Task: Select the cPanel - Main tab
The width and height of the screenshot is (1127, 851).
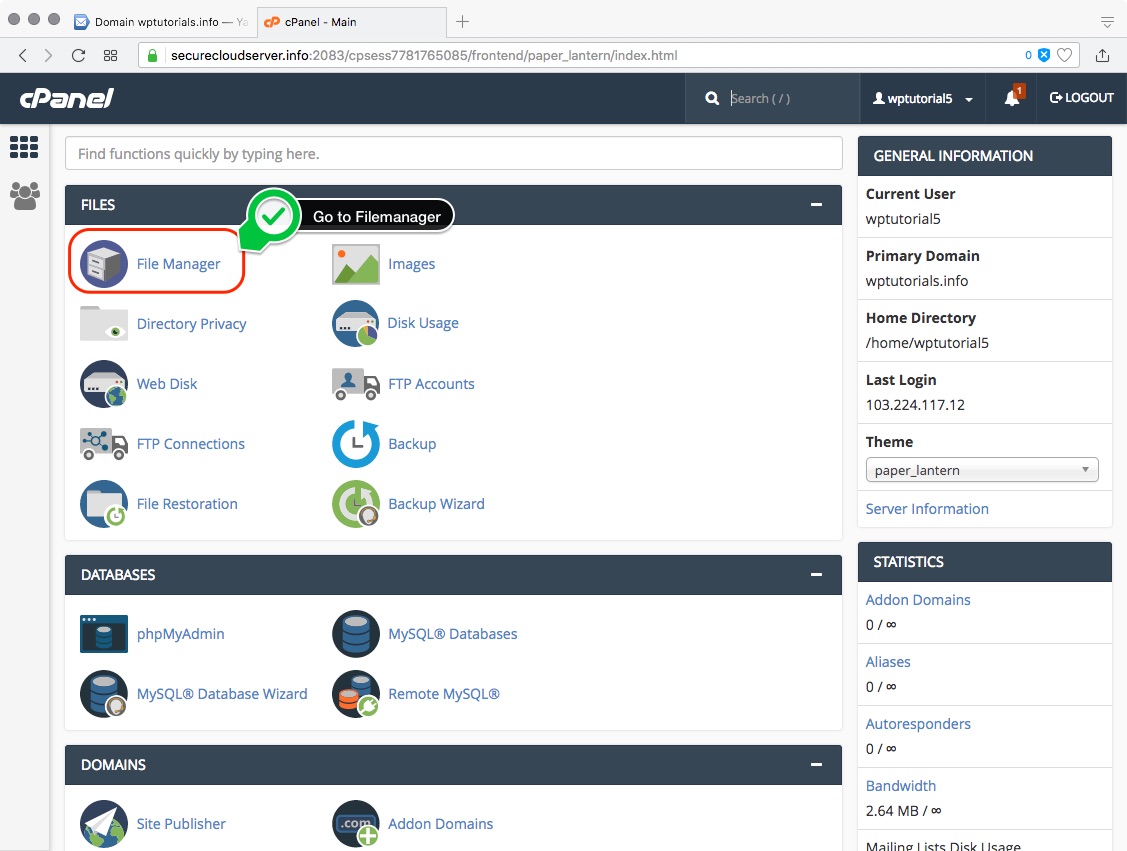Action: tap(351, 22)
